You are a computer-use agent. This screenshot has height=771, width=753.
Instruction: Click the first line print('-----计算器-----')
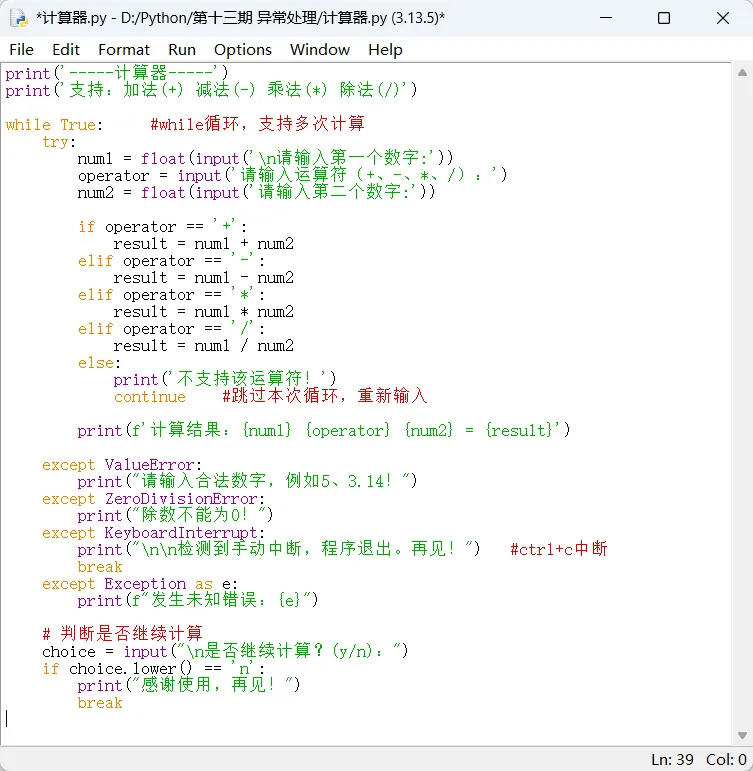[x=117, y=73]
